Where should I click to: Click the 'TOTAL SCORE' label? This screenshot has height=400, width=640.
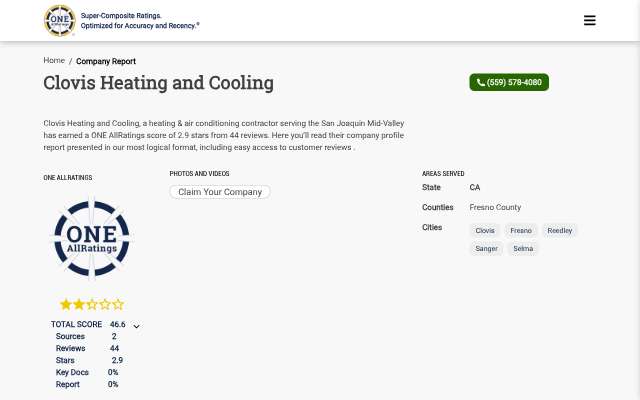tap(76, 324)
